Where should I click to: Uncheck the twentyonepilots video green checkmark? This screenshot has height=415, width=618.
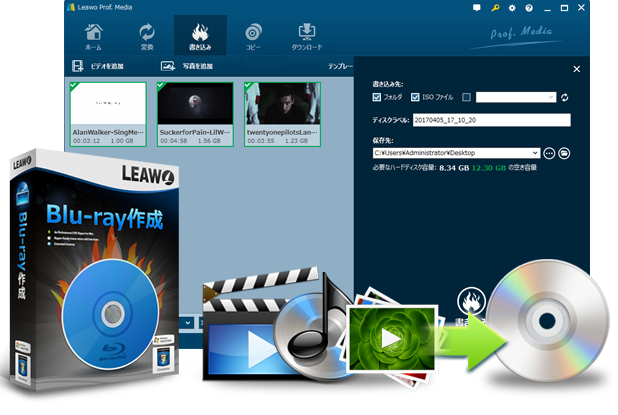point(248,86)
